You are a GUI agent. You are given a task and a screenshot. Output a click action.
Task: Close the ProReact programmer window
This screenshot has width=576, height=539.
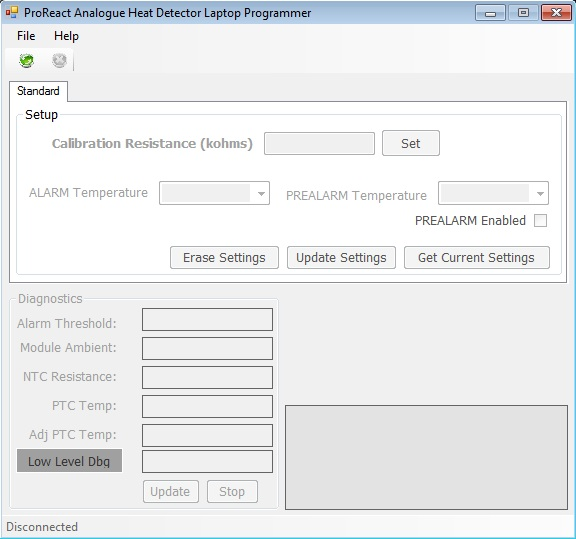[x=556, y=13]
